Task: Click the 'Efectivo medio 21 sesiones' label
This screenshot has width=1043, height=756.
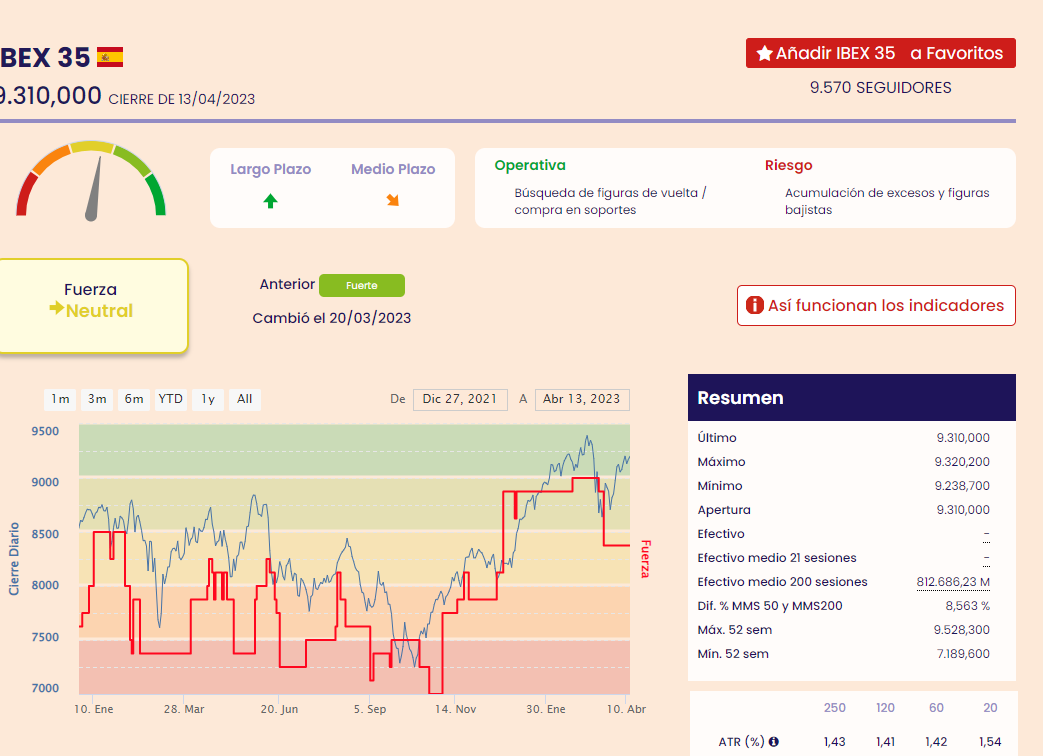Action: tap(777, 558)
